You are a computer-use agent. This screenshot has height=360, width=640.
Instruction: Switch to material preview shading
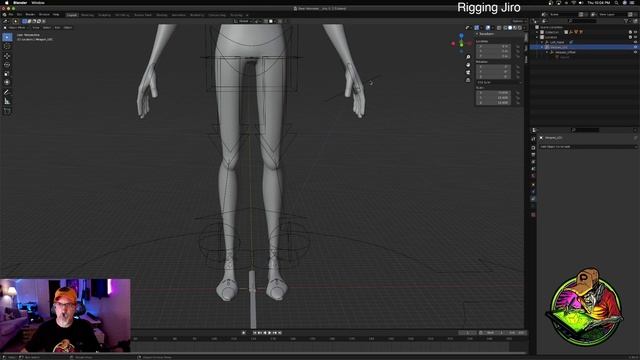pos(515,28)
